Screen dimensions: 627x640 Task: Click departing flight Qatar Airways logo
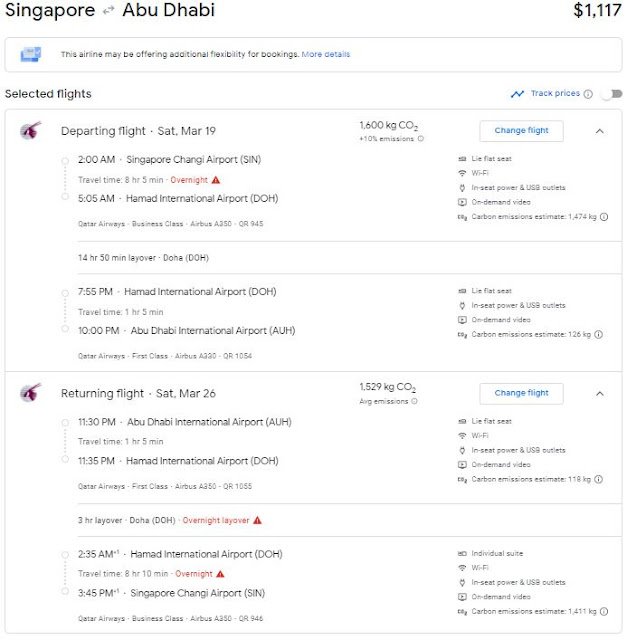pyautogui.click(x=31, y=131)
